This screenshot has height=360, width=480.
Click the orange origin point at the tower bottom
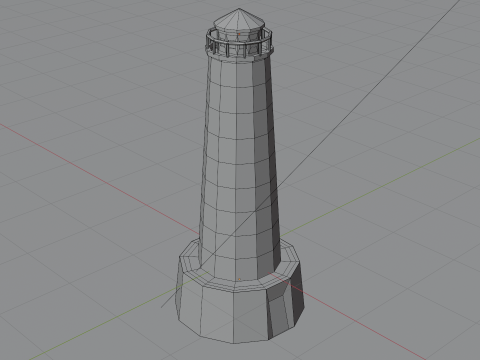(x=239, y=279)
